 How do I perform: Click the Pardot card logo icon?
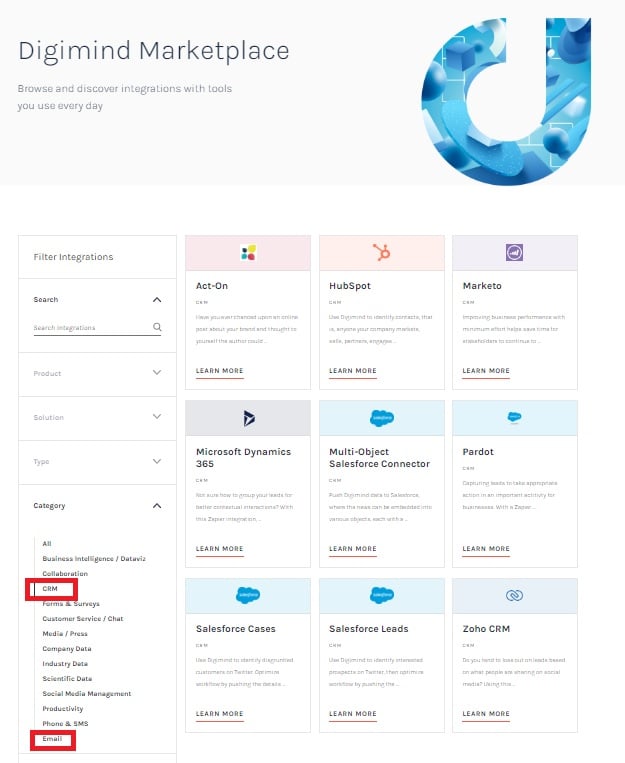tap(515, 417)
